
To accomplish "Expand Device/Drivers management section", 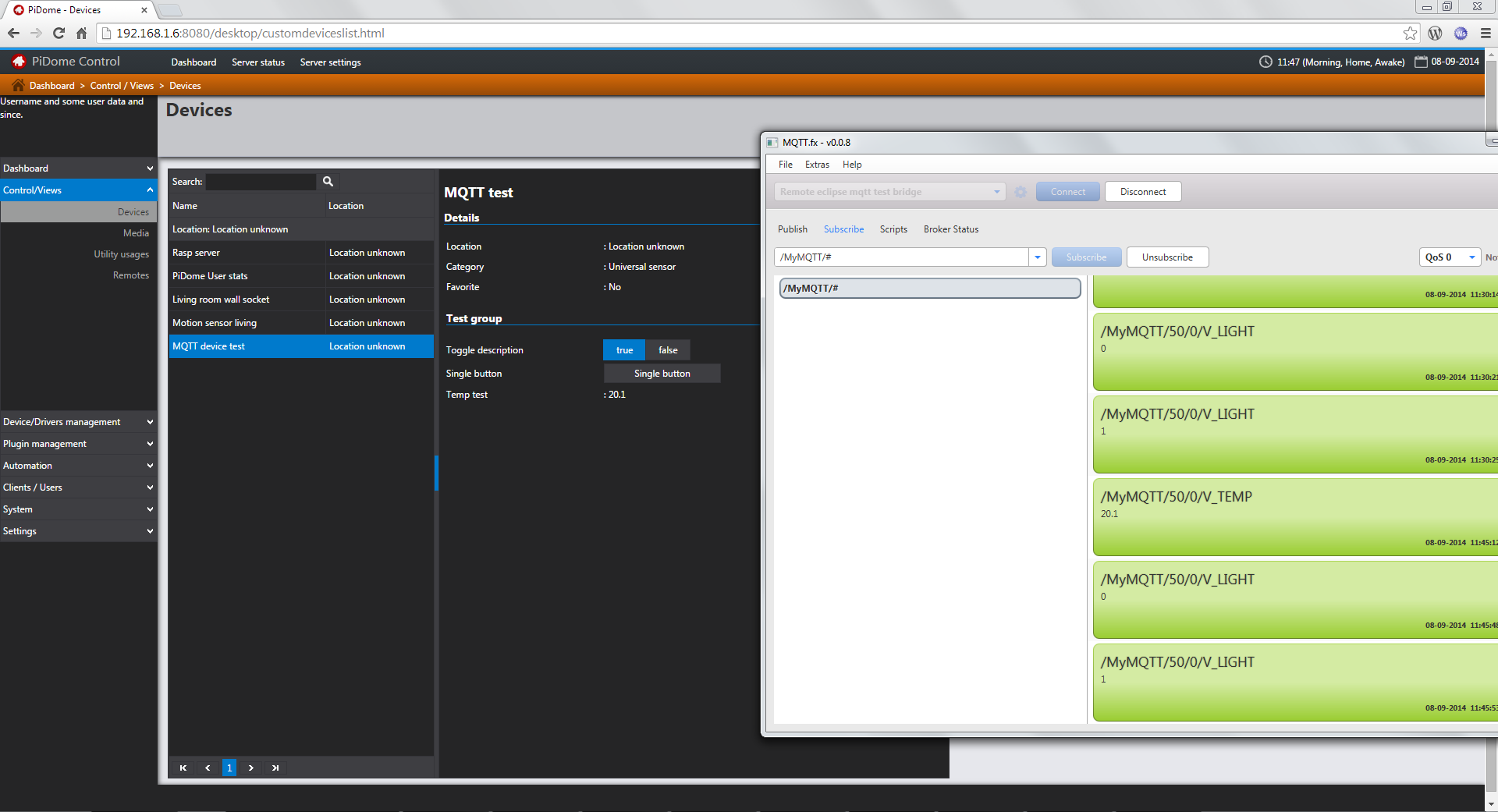I will tap(78, 421).
